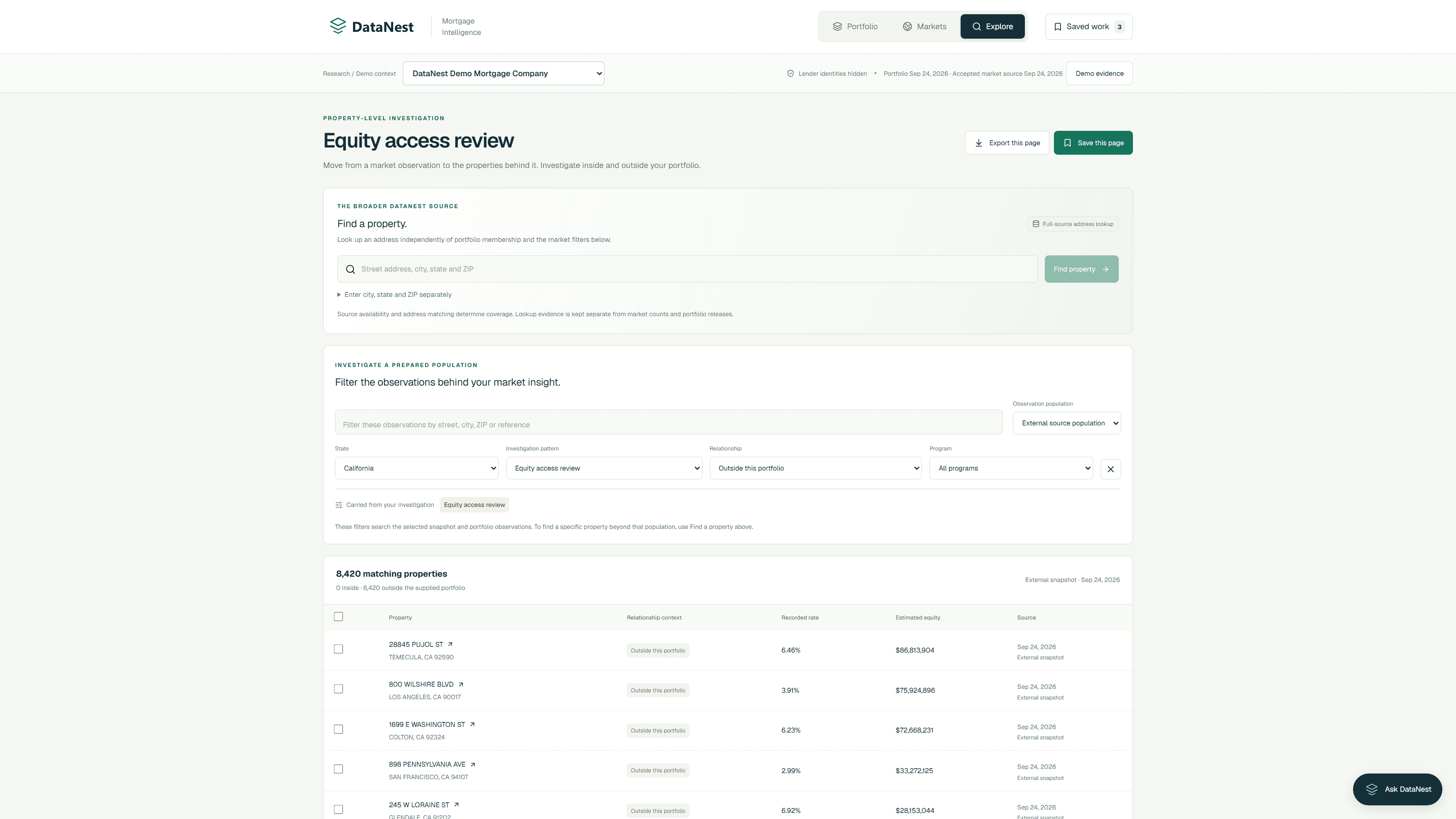
Task: Click the recorded rate 2.99%
Action: click(791, 770)
